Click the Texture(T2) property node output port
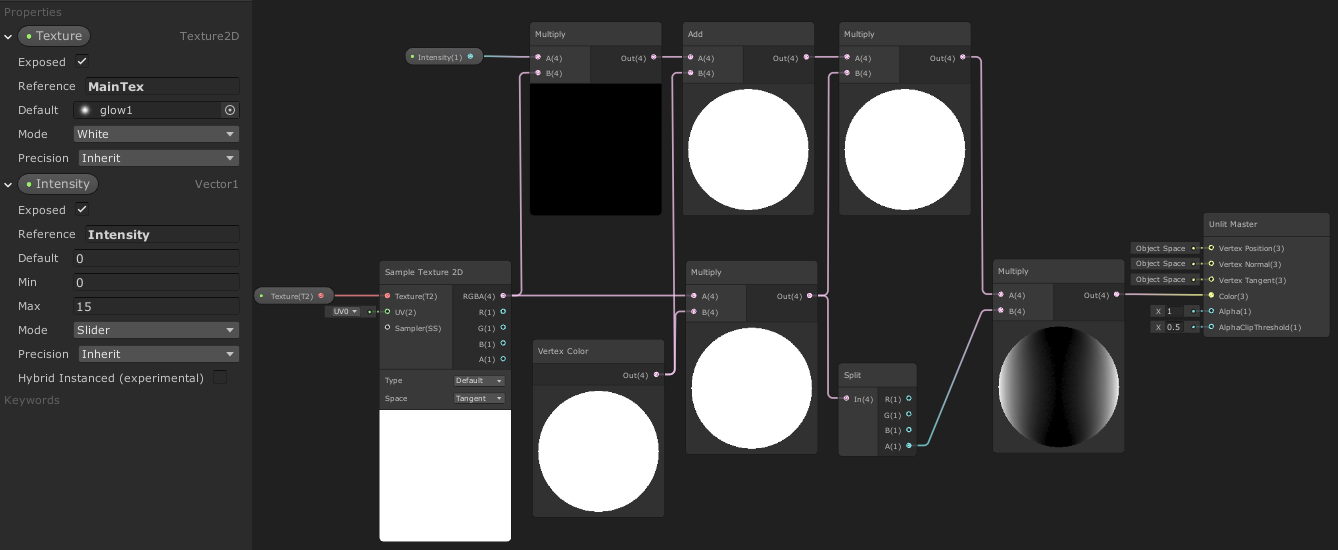This screenshot has width=1338, height=550. [x=321, y=296]
